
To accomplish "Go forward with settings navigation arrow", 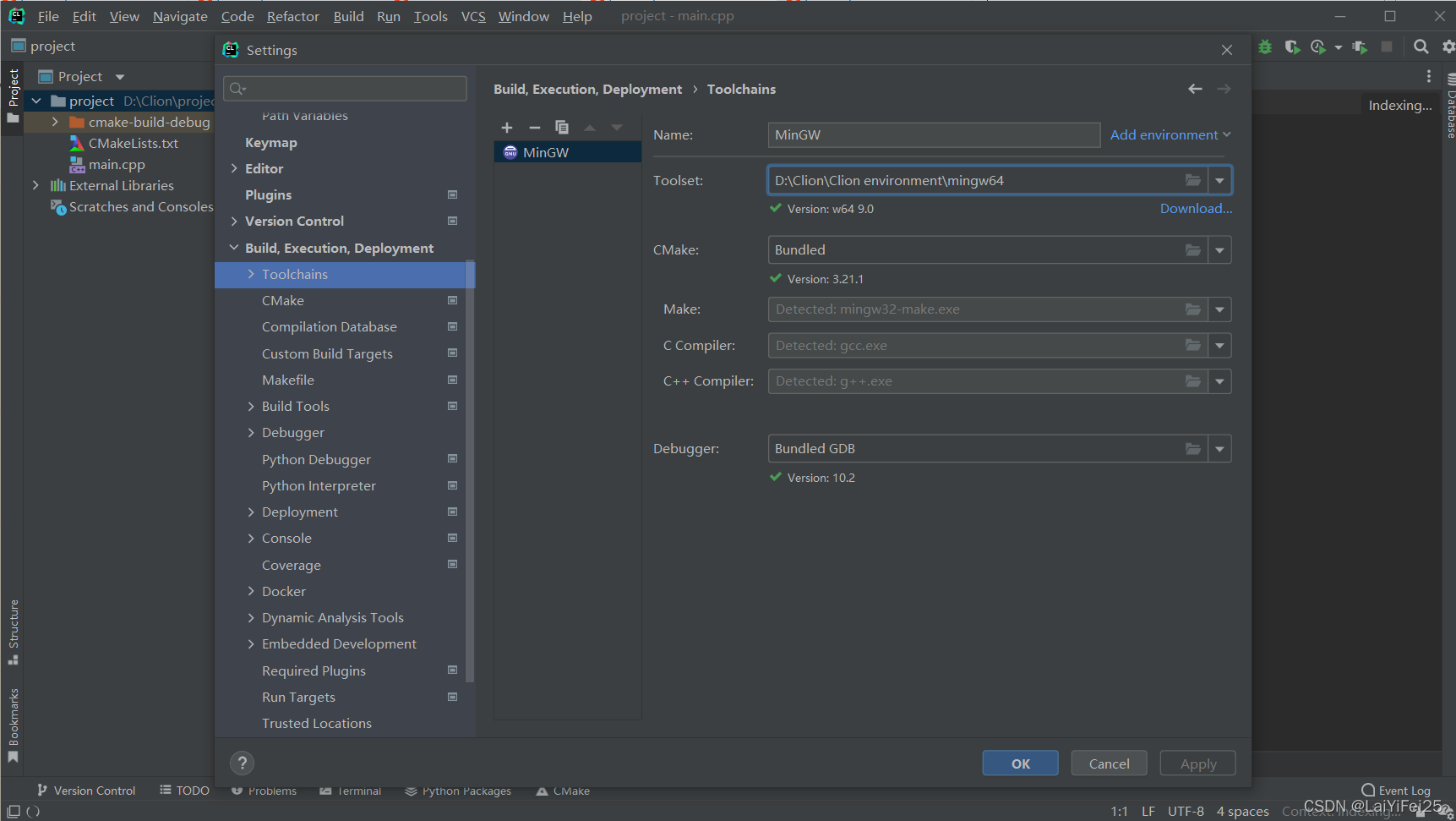I will coord(1224,89).
